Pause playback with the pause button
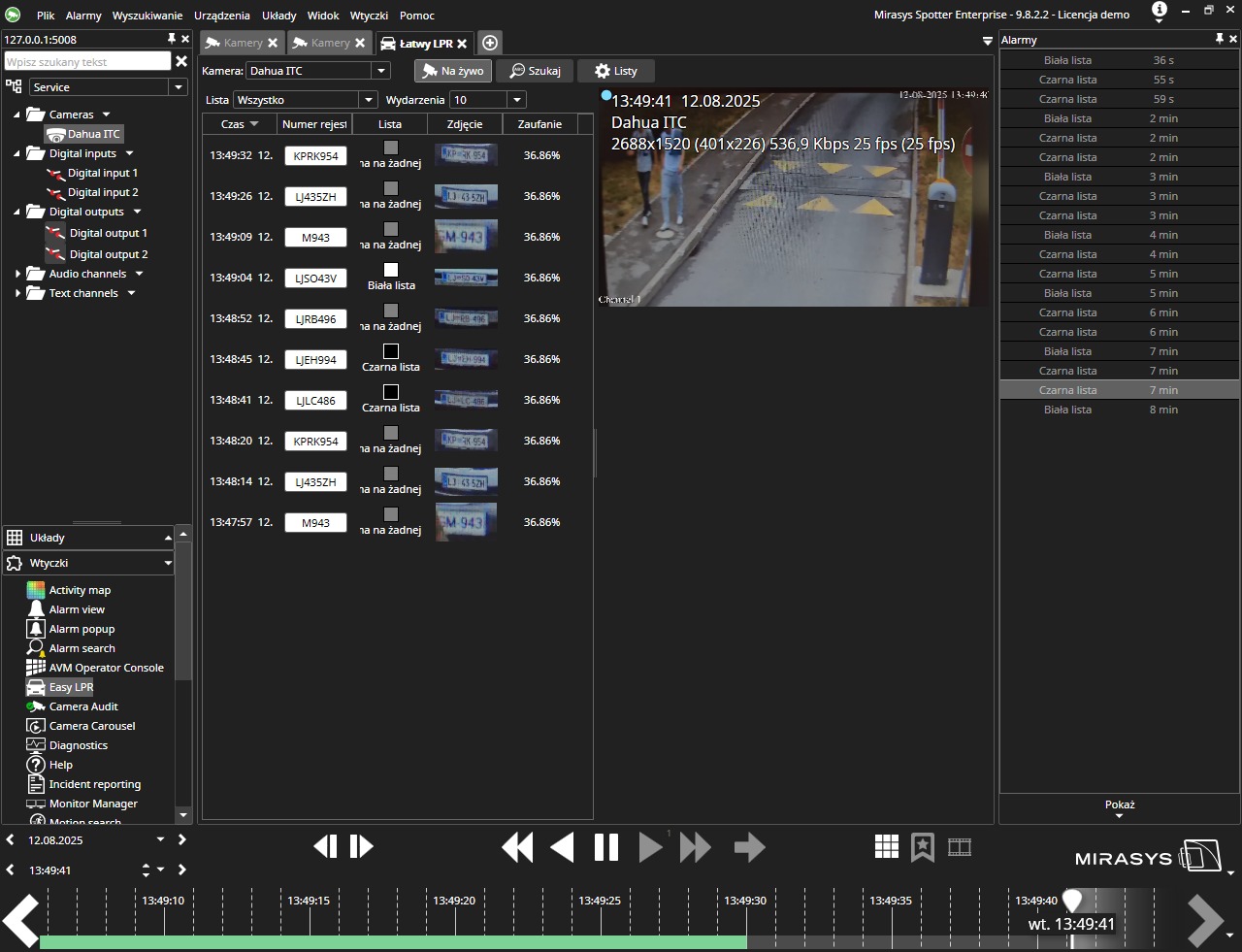This screenshot has width=1242, height=952. click(x=606, y=847)
